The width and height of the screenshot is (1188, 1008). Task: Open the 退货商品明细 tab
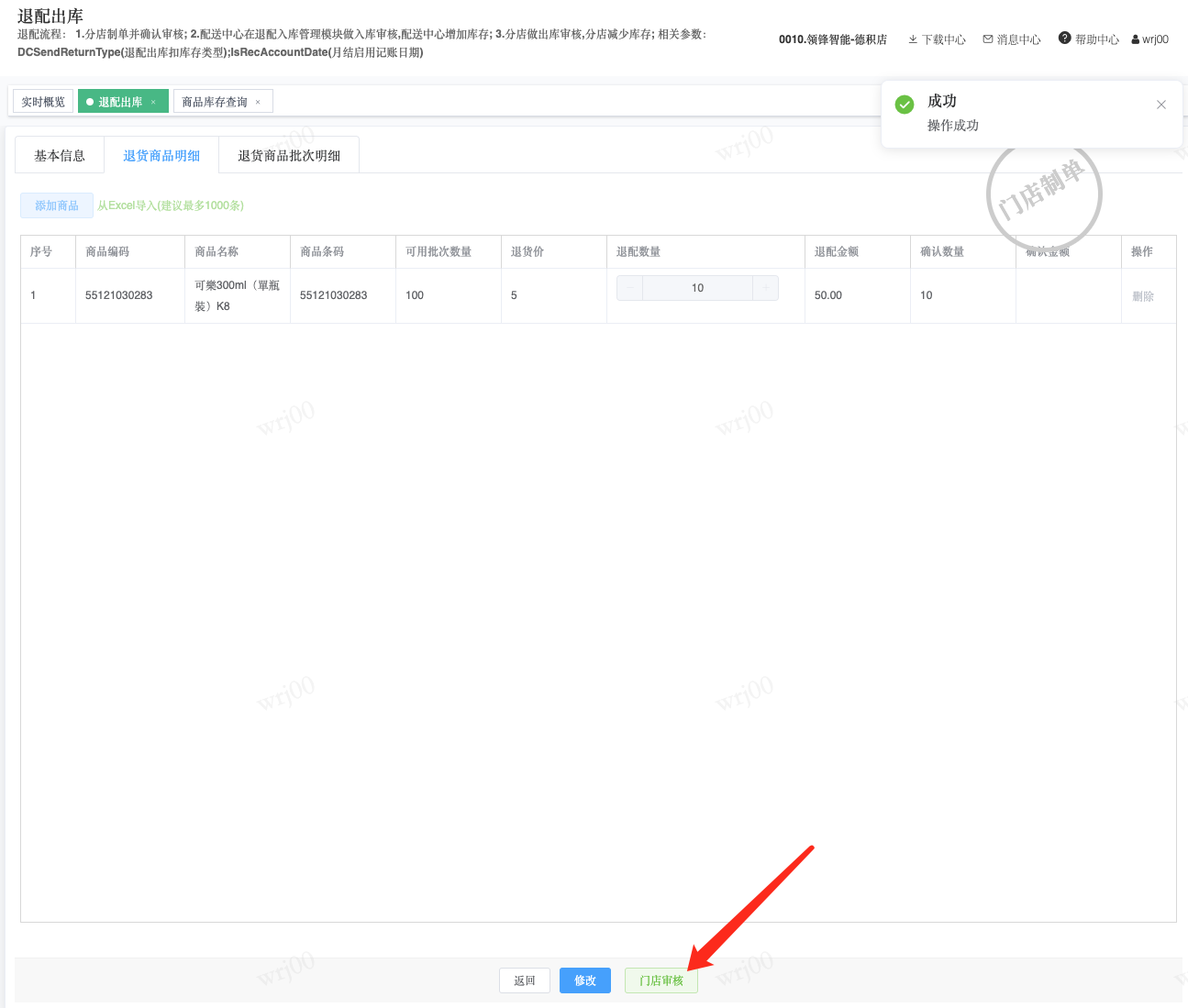point(161,156)
